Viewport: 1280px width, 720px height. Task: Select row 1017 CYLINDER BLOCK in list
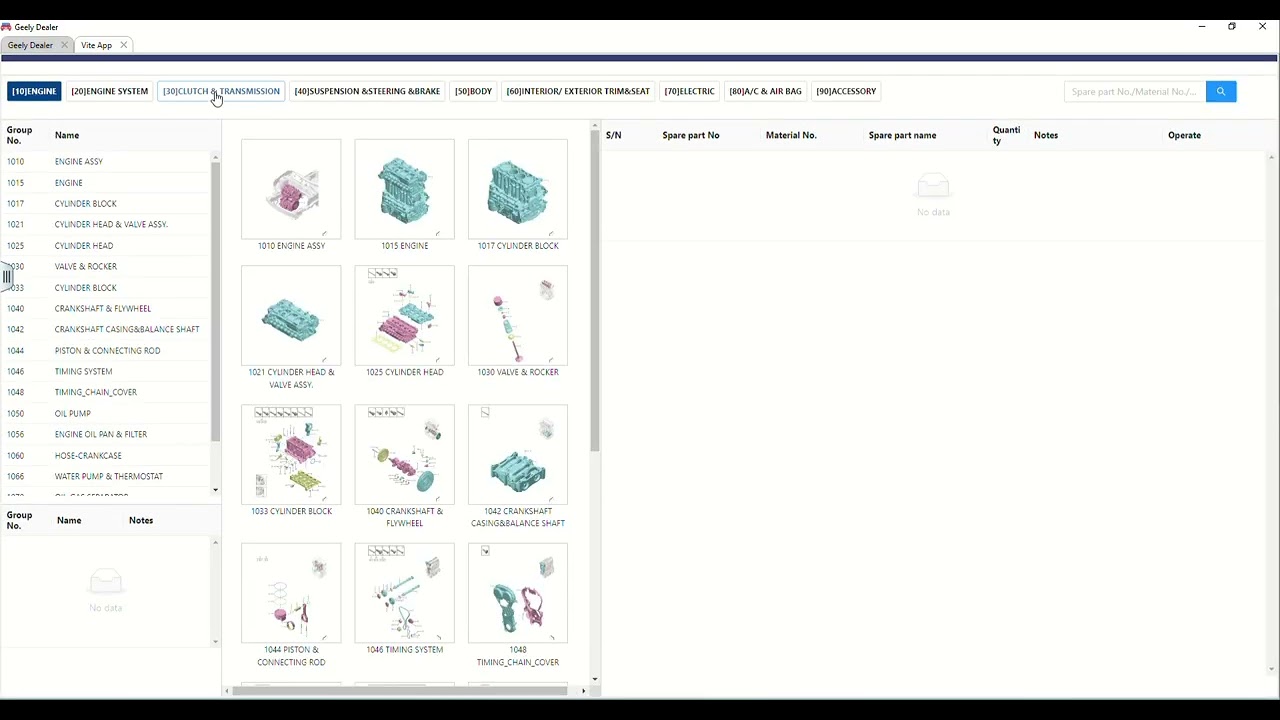[105, 203]
